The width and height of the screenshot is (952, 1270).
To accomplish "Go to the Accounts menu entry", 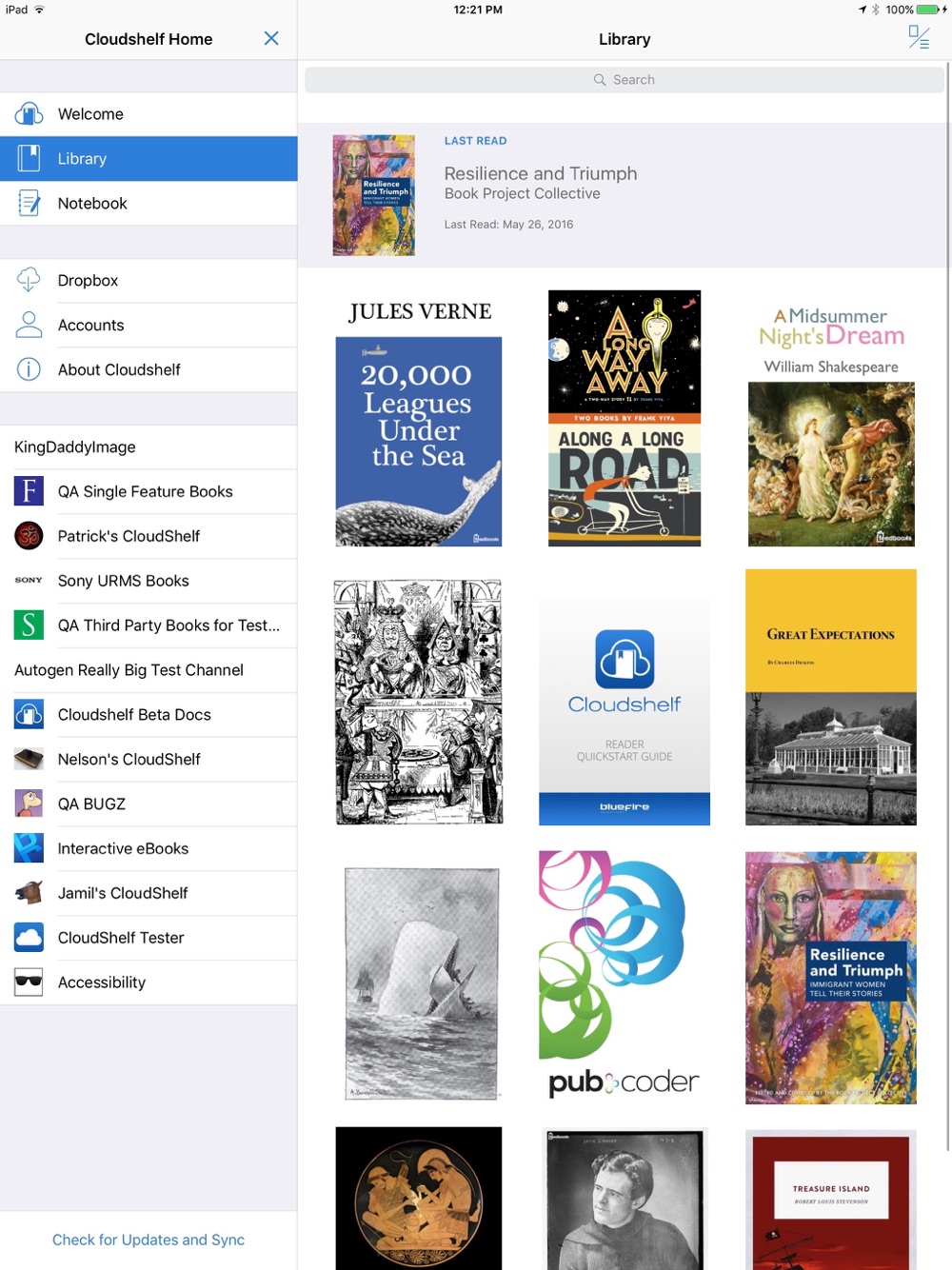I will coord(149,325).
